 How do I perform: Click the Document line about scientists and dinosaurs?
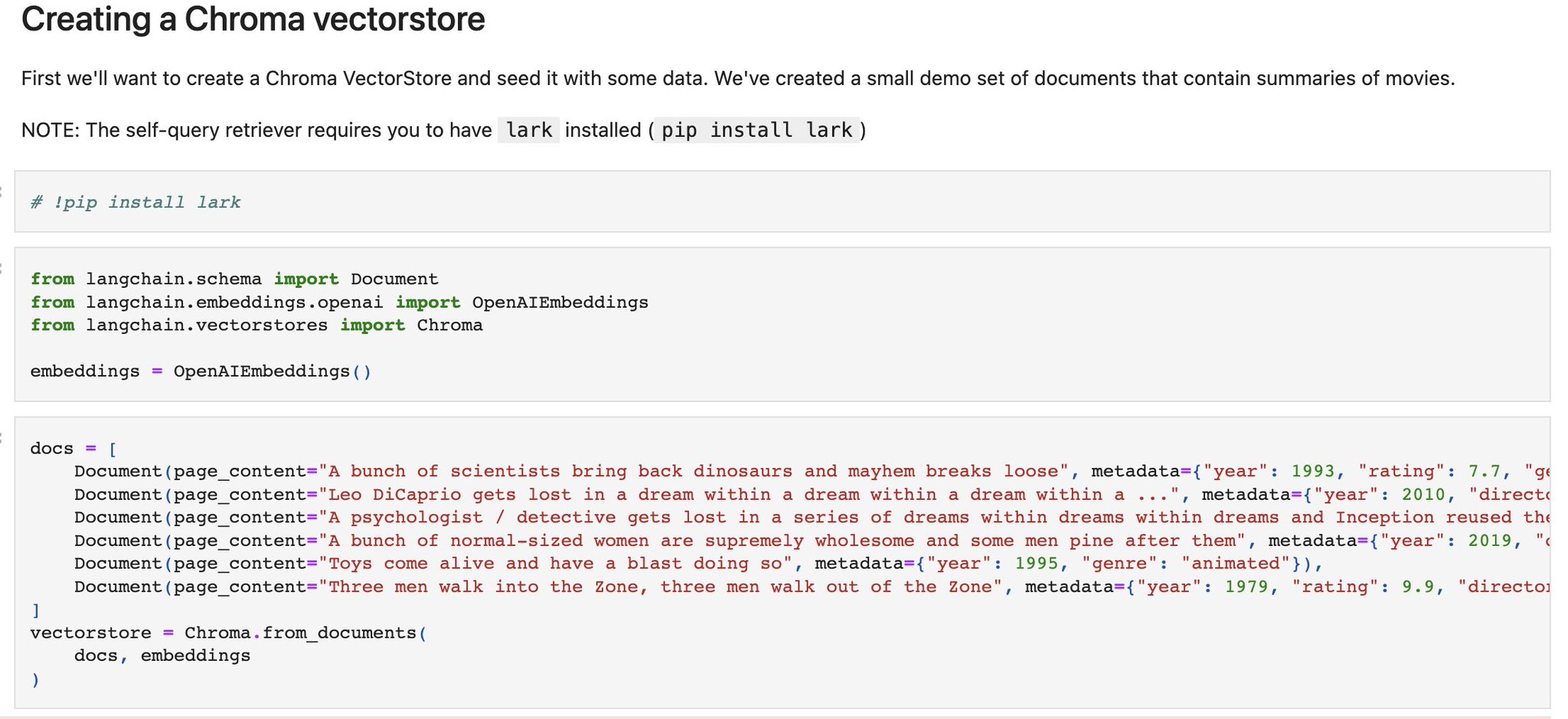(812, 472)
